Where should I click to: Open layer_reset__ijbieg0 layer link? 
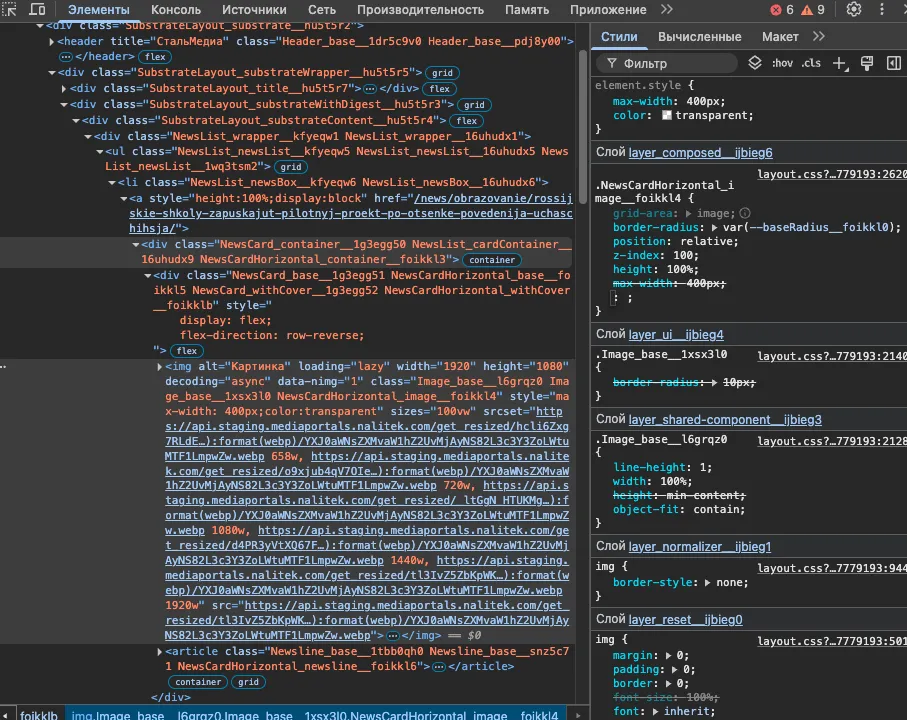tap(685, 620)
